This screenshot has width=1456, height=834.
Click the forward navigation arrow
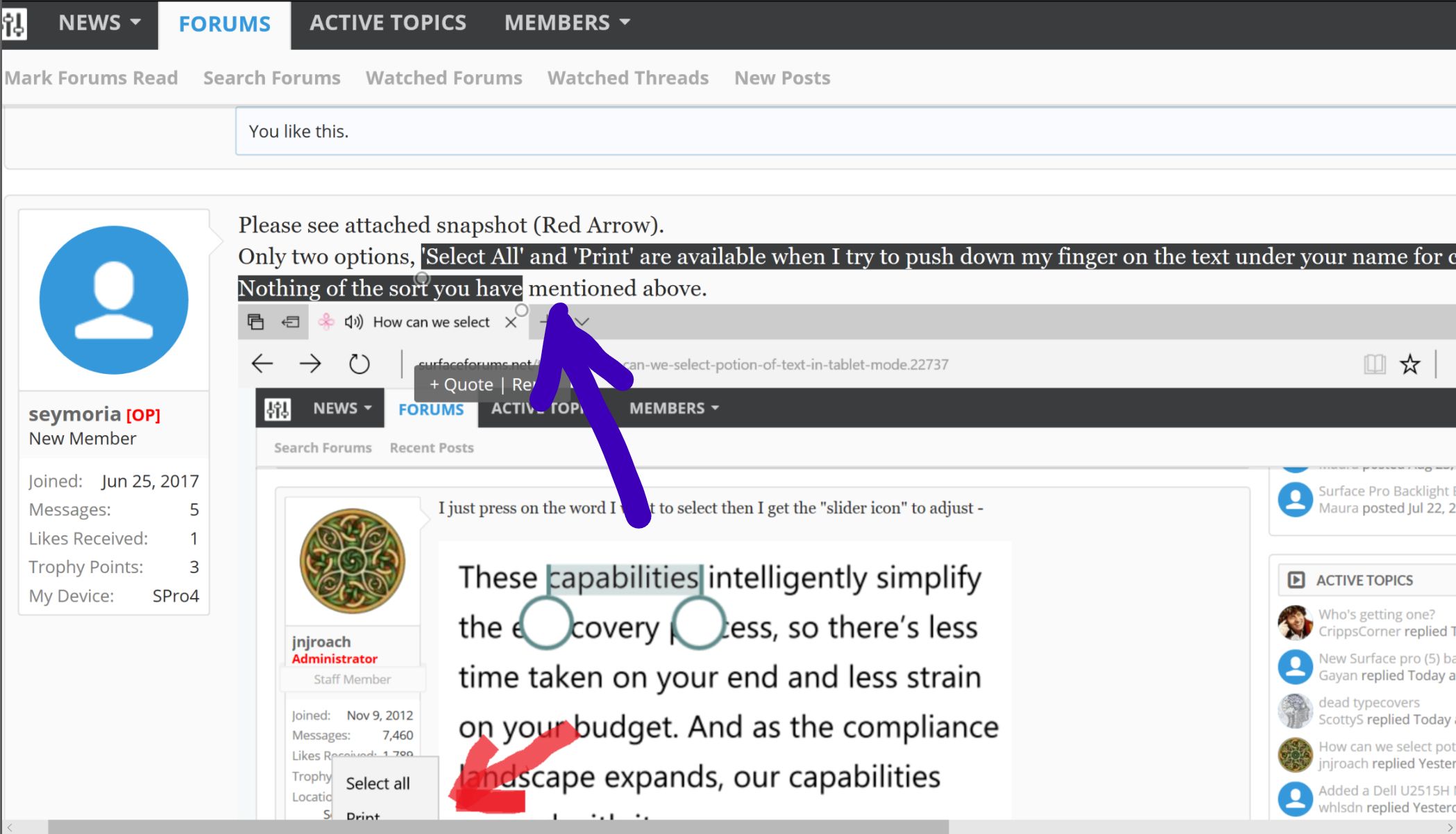click(311, 363)
